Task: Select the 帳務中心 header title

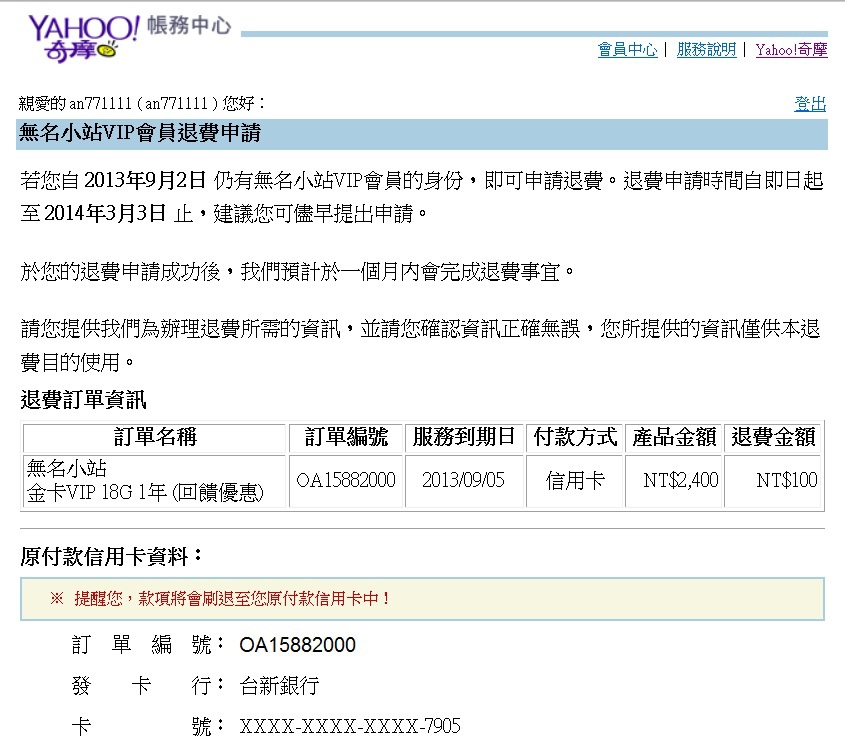Action: click(189, 25)
